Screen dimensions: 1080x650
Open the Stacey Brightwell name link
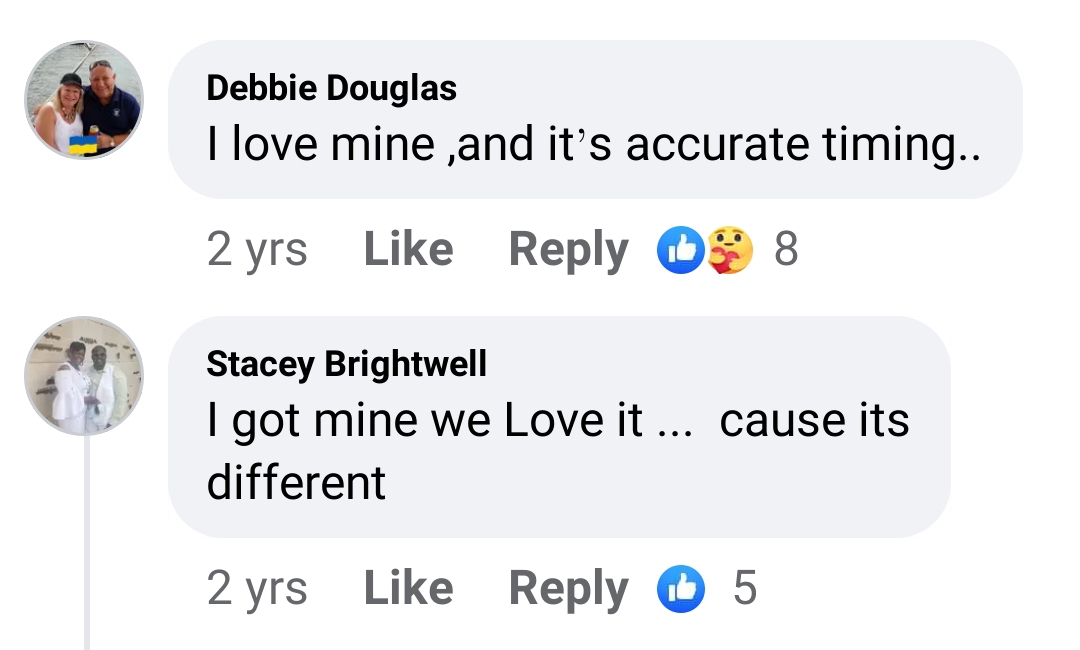tap(346, 364)
